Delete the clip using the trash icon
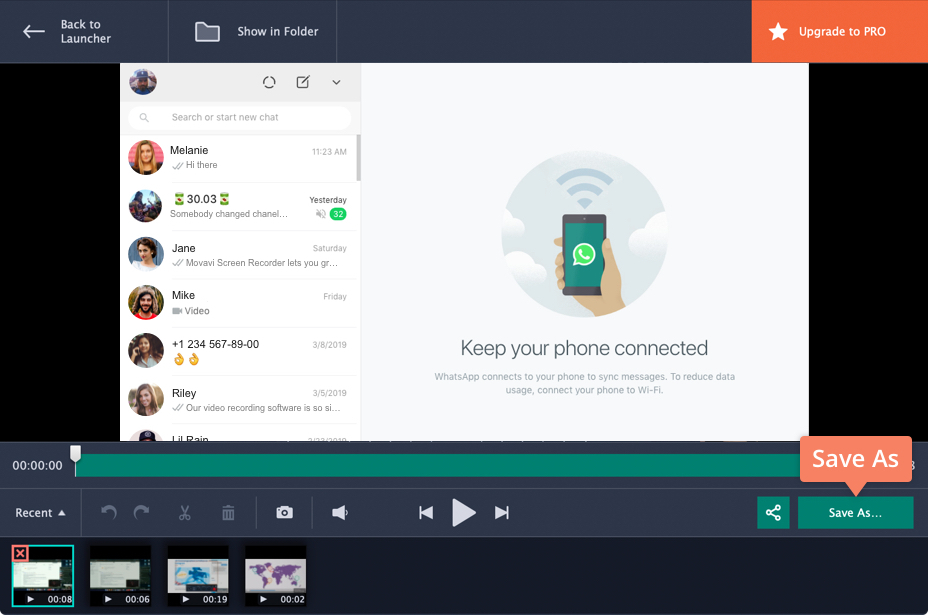928x615 pixels. 228,512
